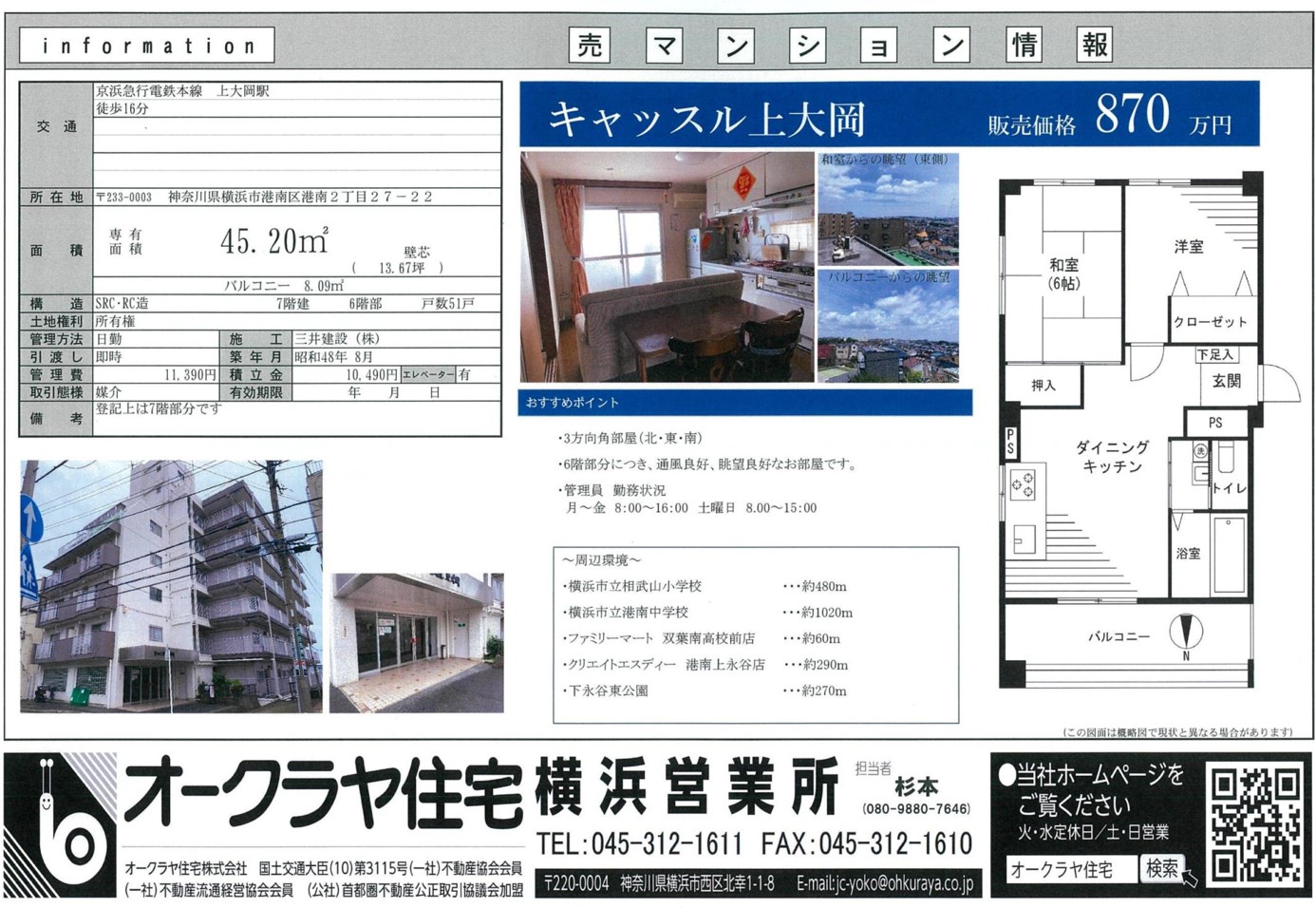Open the バルコニーからの眺望 photo

click(888, 326)
